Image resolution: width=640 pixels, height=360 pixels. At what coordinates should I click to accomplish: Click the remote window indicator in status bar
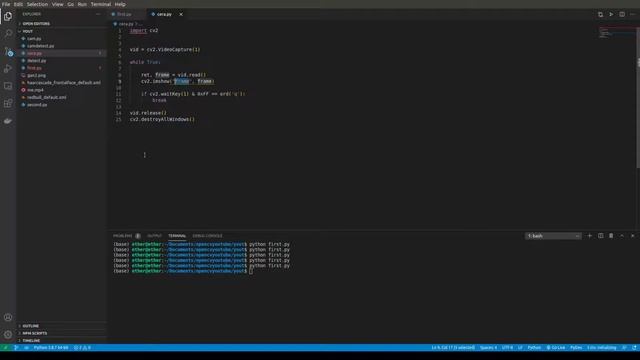5,348
